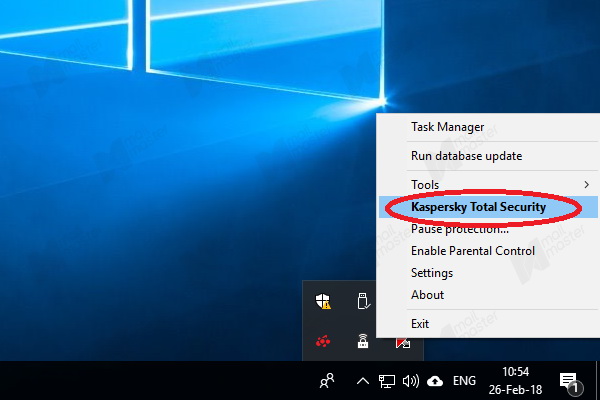Open the network status icon
600x400 pixels.
[387, 381]
